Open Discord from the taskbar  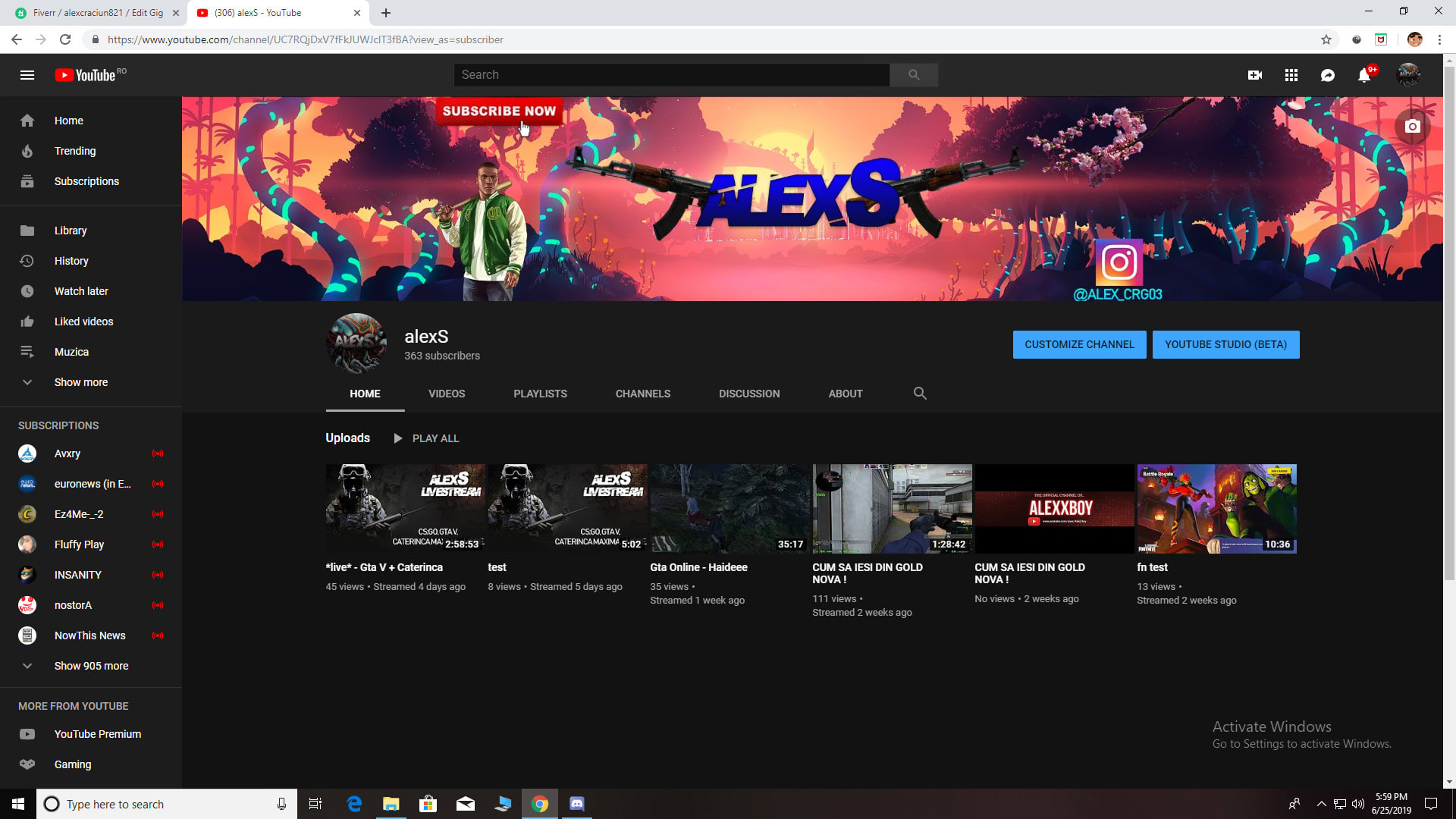coord(577,804)
